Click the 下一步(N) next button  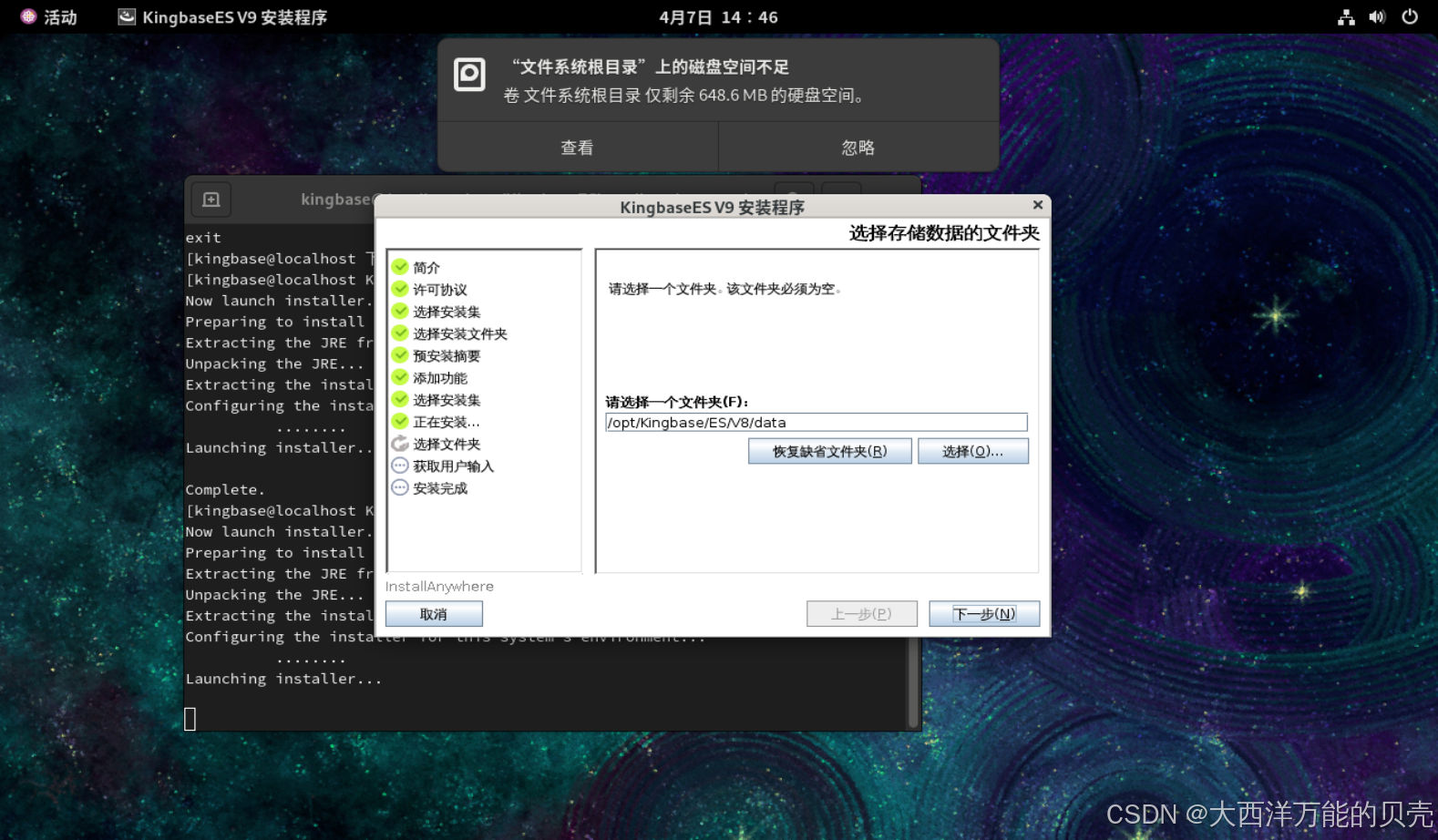coord(984,614)
